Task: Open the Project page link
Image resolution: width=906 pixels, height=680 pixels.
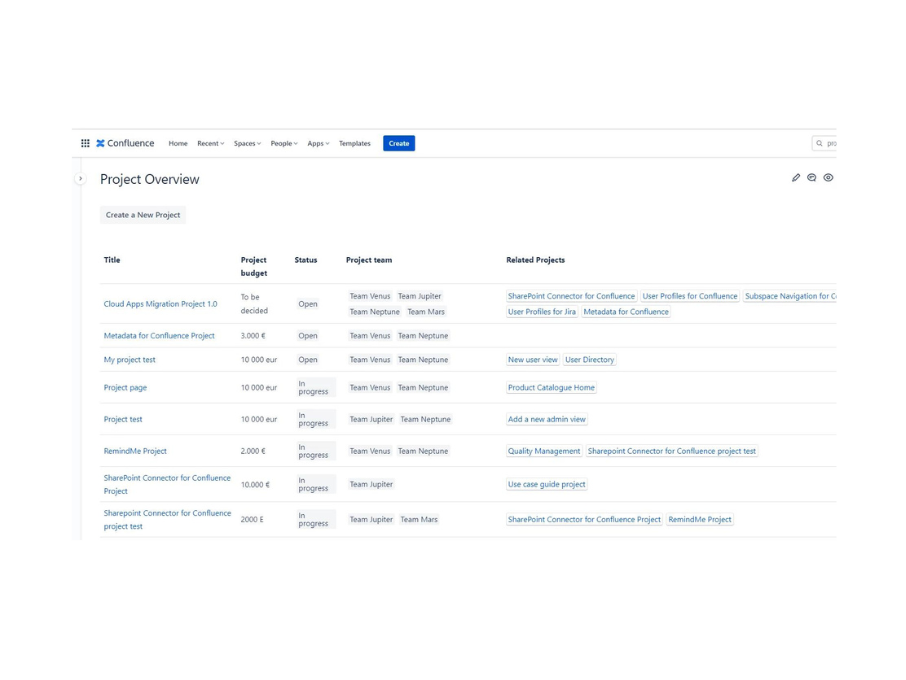Action: point(125,388)
